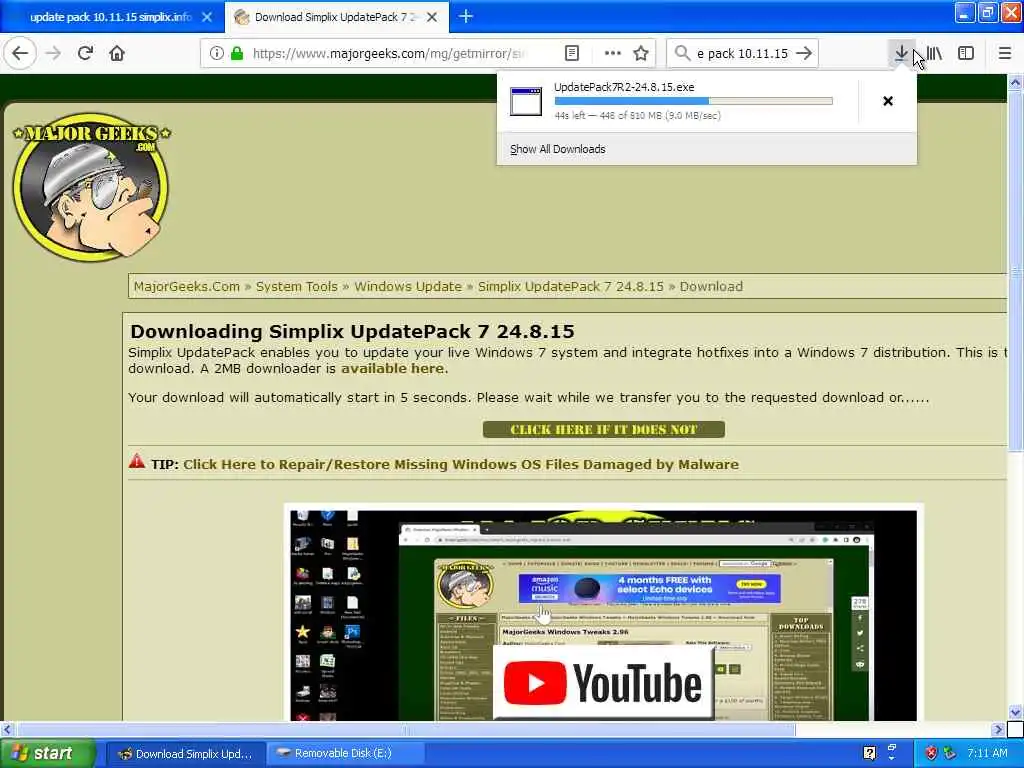Image resolution: width=1024 pixels, height=768 pixels.
Task: Open System Tools breadcrumb link
Action: point(296,287)
